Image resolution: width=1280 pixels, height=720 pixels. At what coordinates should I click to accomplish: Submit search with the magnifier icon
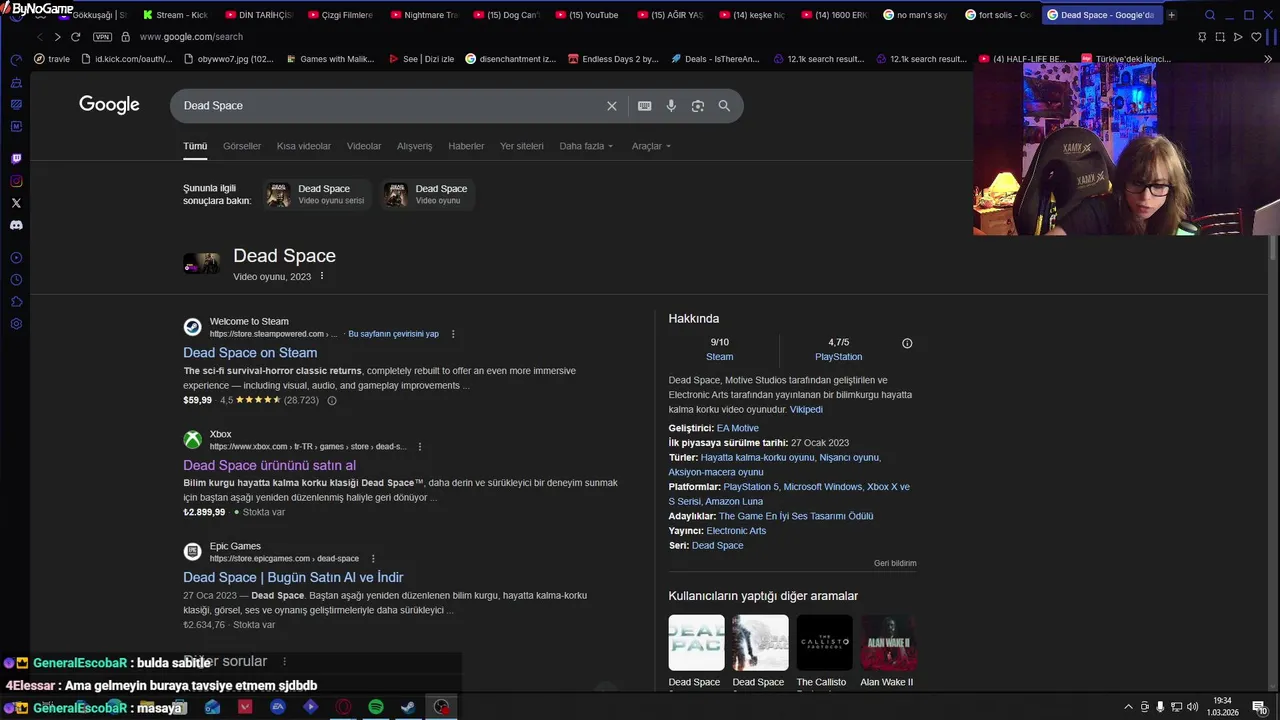pos(724,106)
